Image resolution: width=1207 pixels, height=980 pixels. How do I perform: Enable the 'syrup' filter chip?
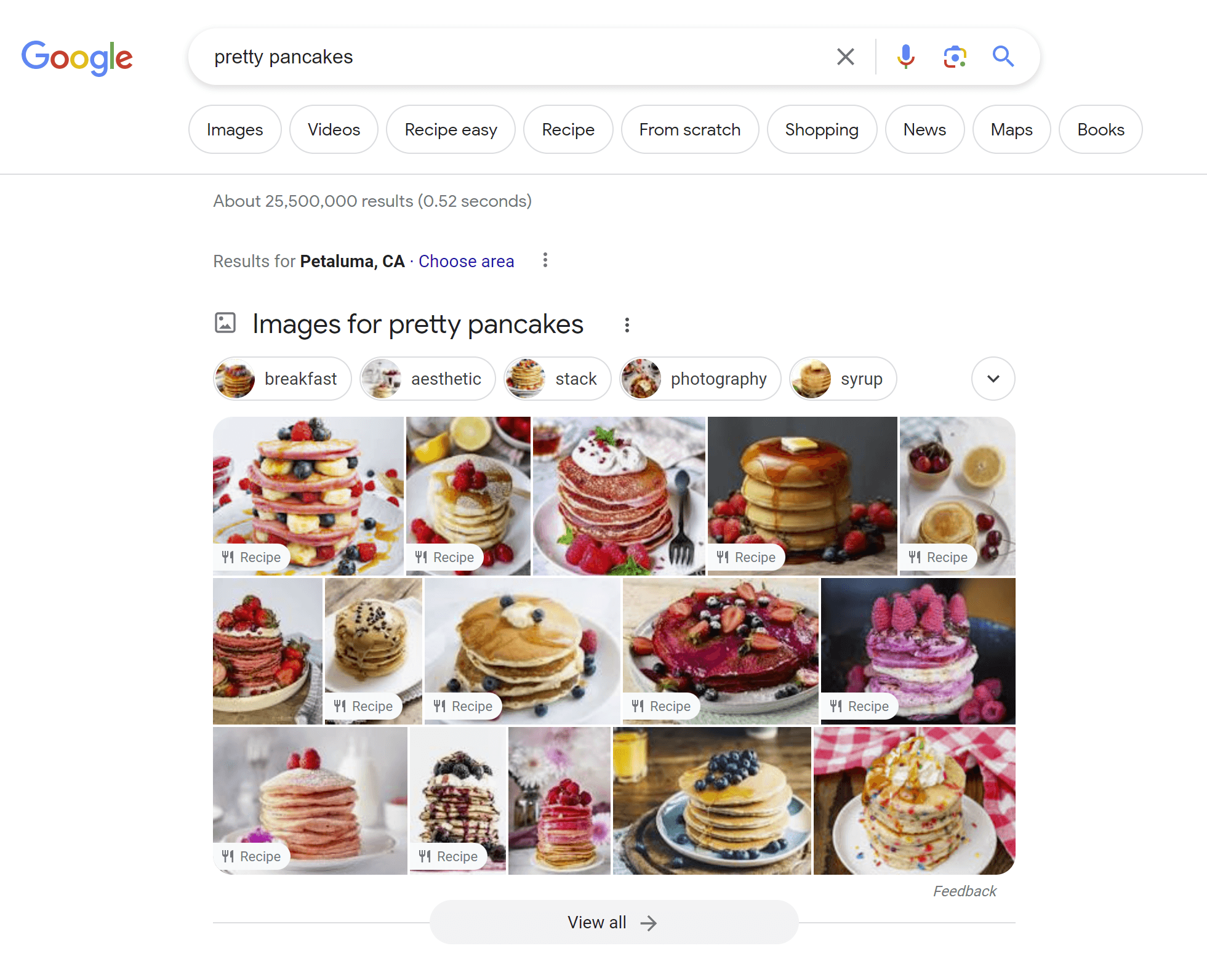pos(842,379)
